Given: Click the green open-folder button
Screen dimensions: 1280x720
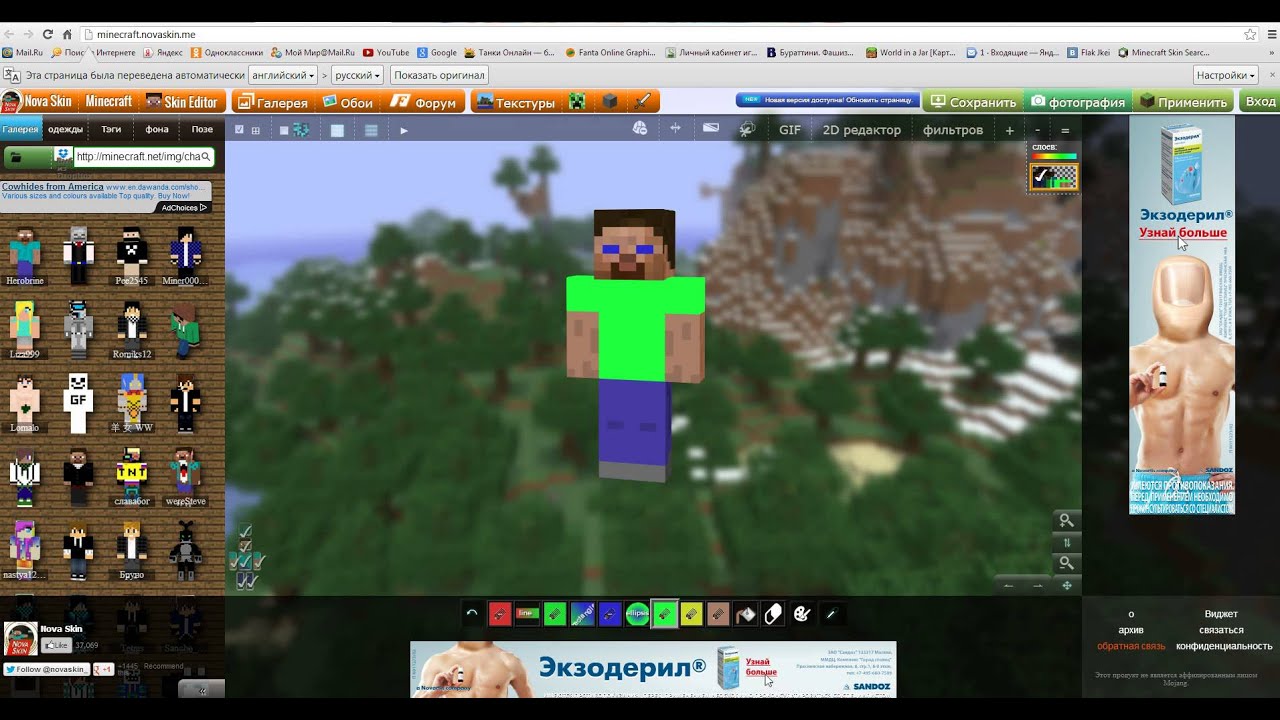Looking at the screenshot, I should [x=27, y=157].
